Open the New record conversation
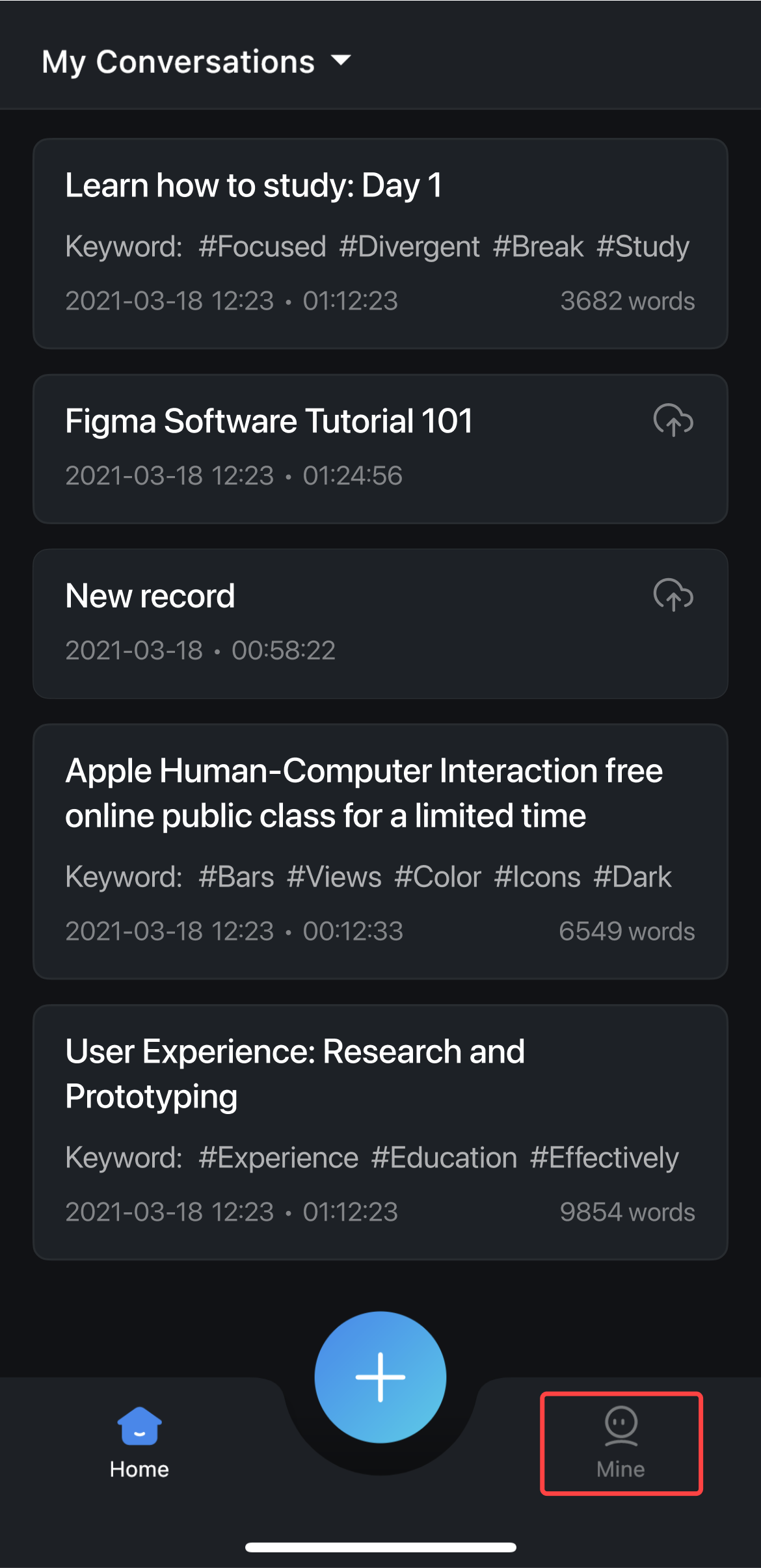This screenshot has height=1568, width=761. pos(380,624)
